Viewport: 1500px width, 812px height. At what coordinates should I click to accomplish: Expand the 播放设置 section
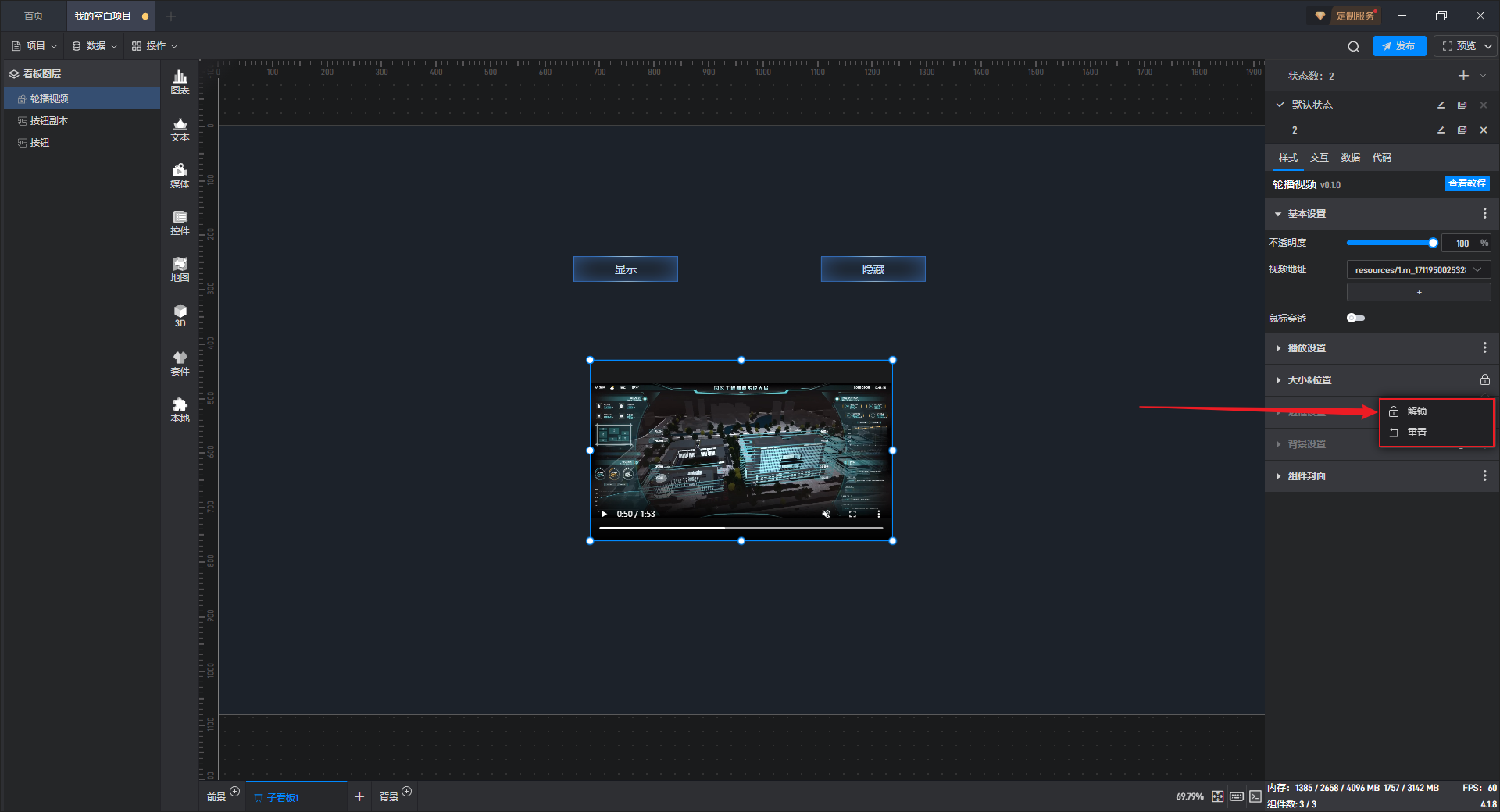click(1278, 348)
